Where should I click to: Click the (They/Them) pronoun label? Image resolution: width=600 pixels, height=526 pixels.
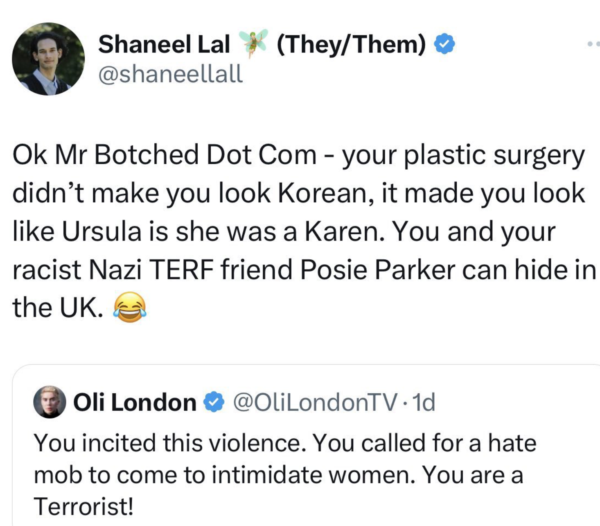click(350, 45)
